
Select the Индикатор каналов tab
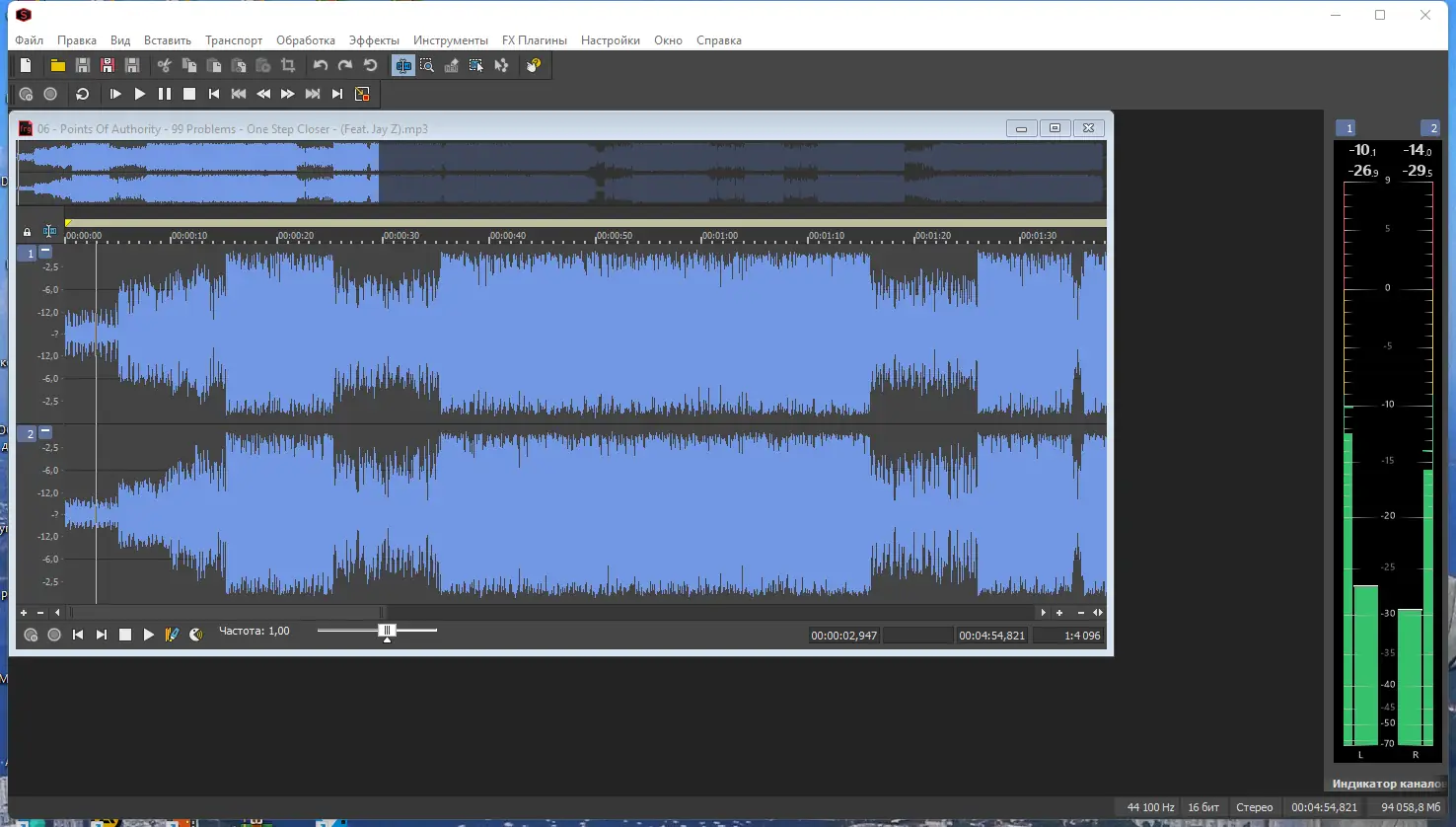(x=1389, y=784)
